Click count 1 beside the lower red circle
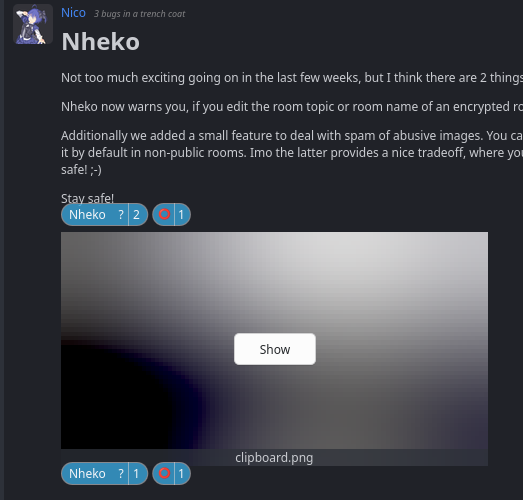Viewport: 523px width, 500px height. [181, 474]
